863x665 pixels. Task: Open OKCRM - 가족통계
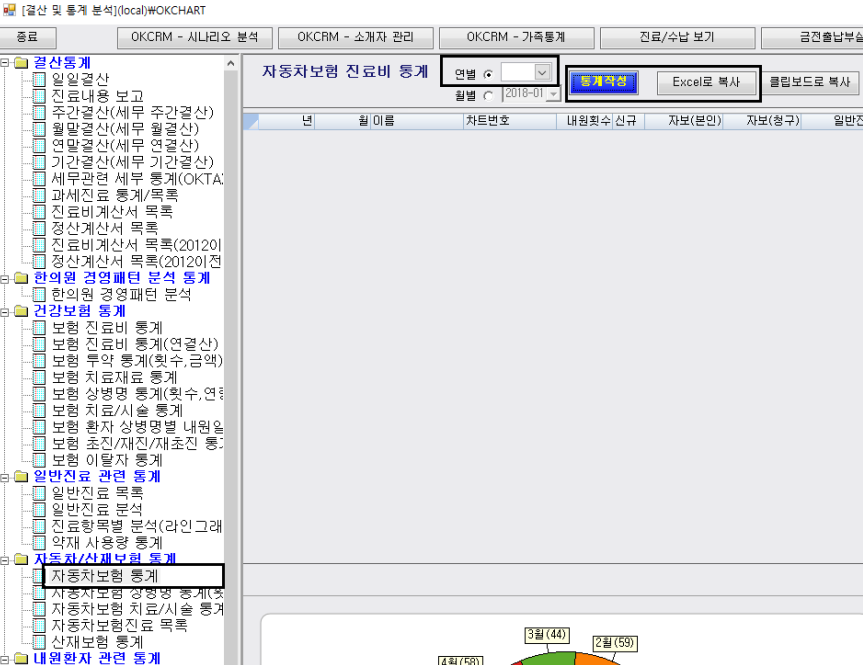(516, 37)
